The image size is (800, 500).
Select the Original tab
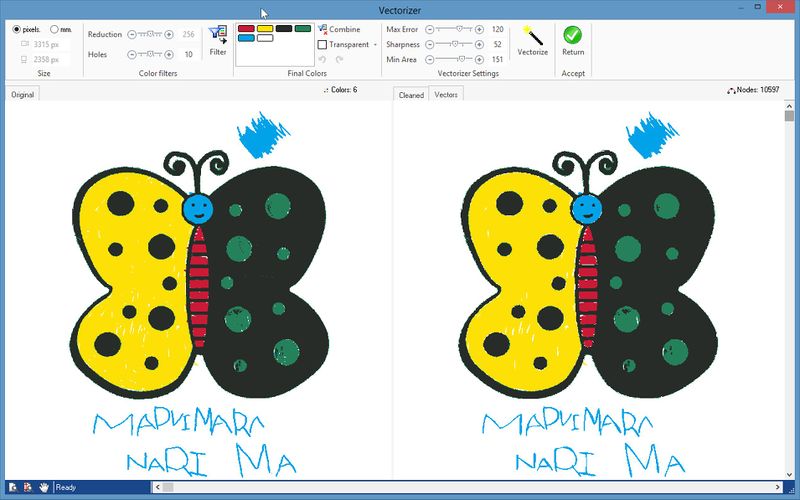(x=22, y=95)
